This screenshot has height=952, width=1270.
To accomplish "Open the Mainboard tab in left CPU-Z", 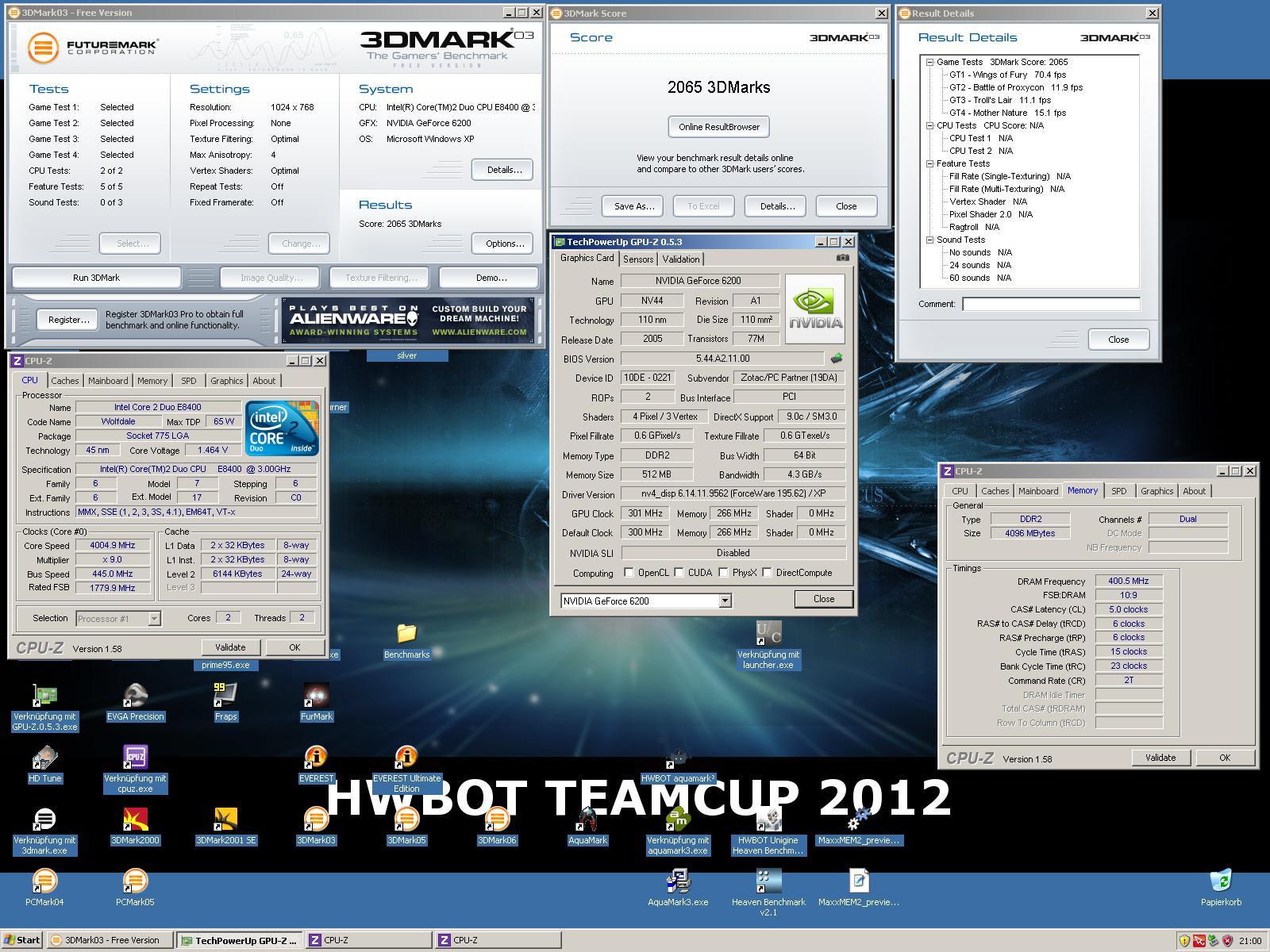I will (x=108, y=381).
